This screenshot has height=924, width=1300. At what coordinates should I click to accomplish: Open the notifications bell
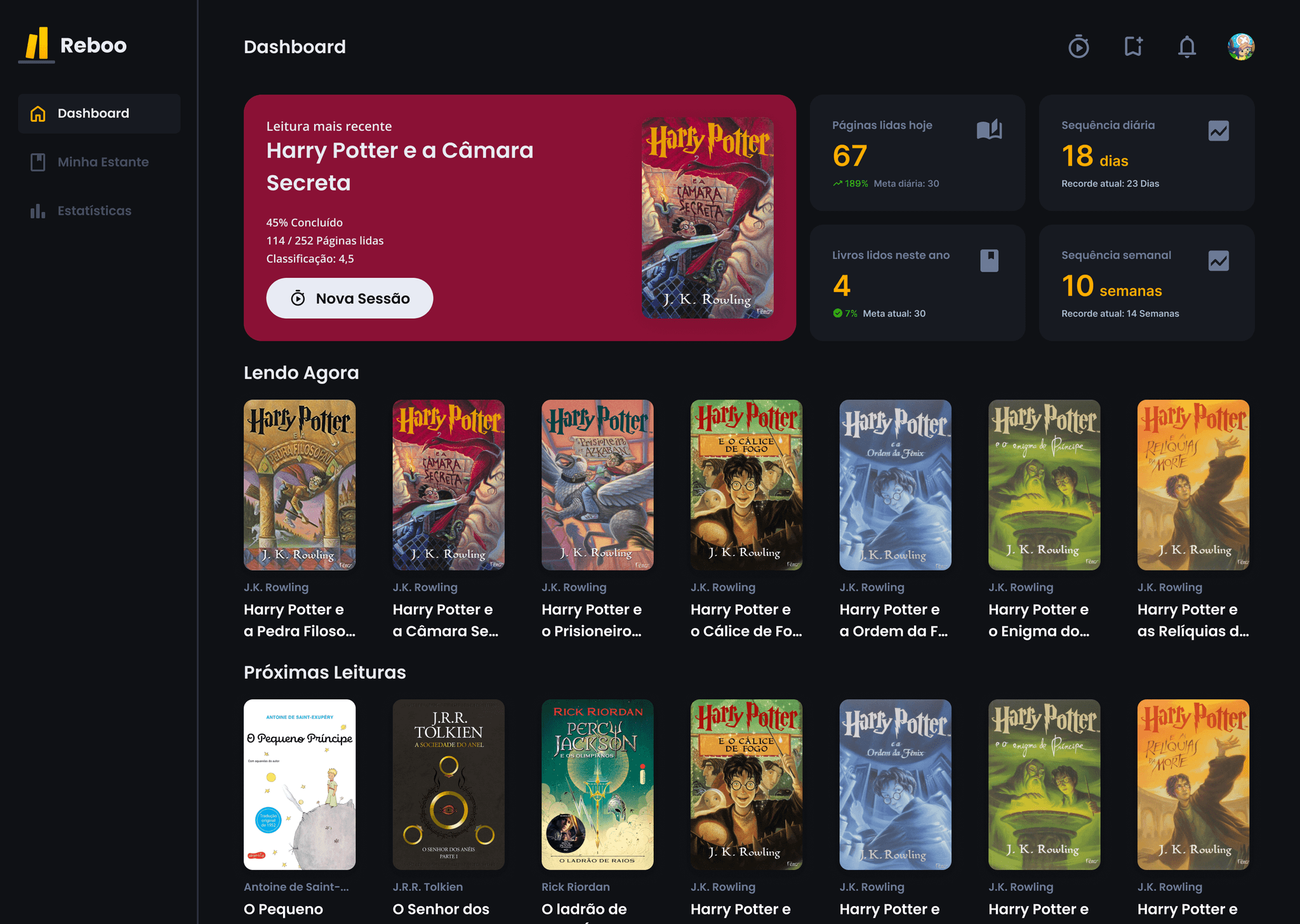click(1187, 47)
